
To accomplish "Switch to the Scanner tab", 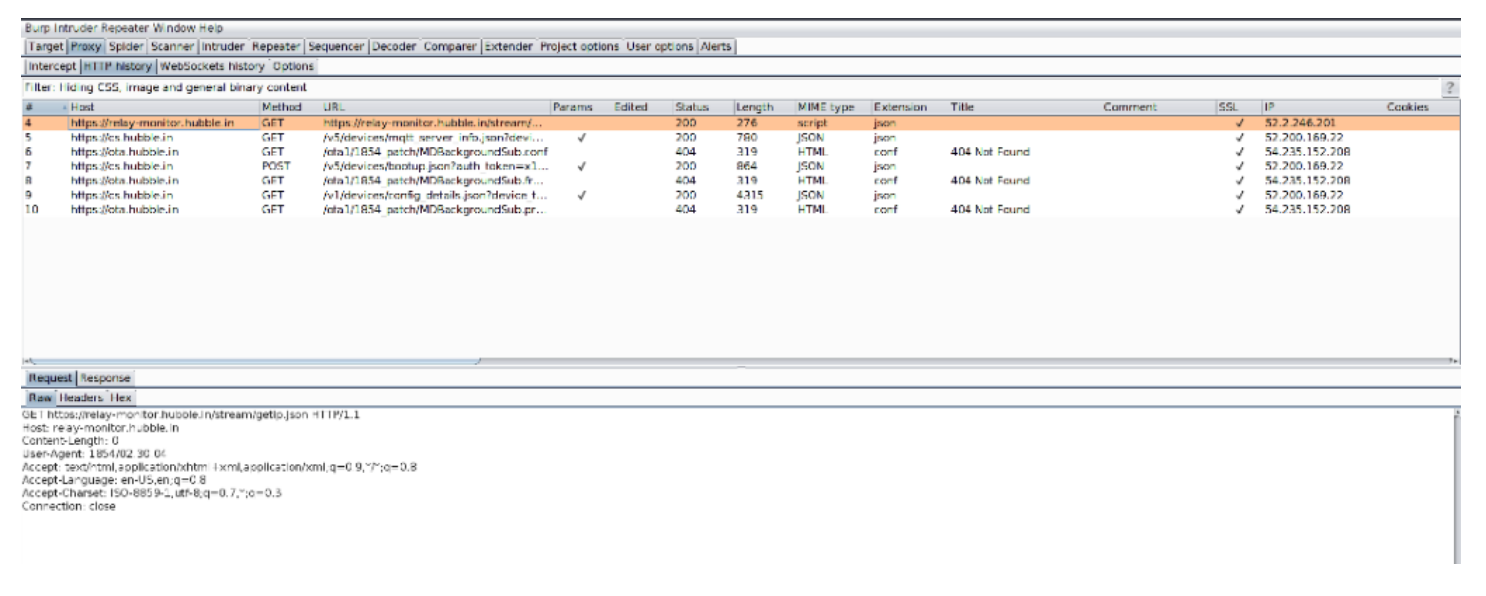I will pyautogui.click(x=172, y=47).
